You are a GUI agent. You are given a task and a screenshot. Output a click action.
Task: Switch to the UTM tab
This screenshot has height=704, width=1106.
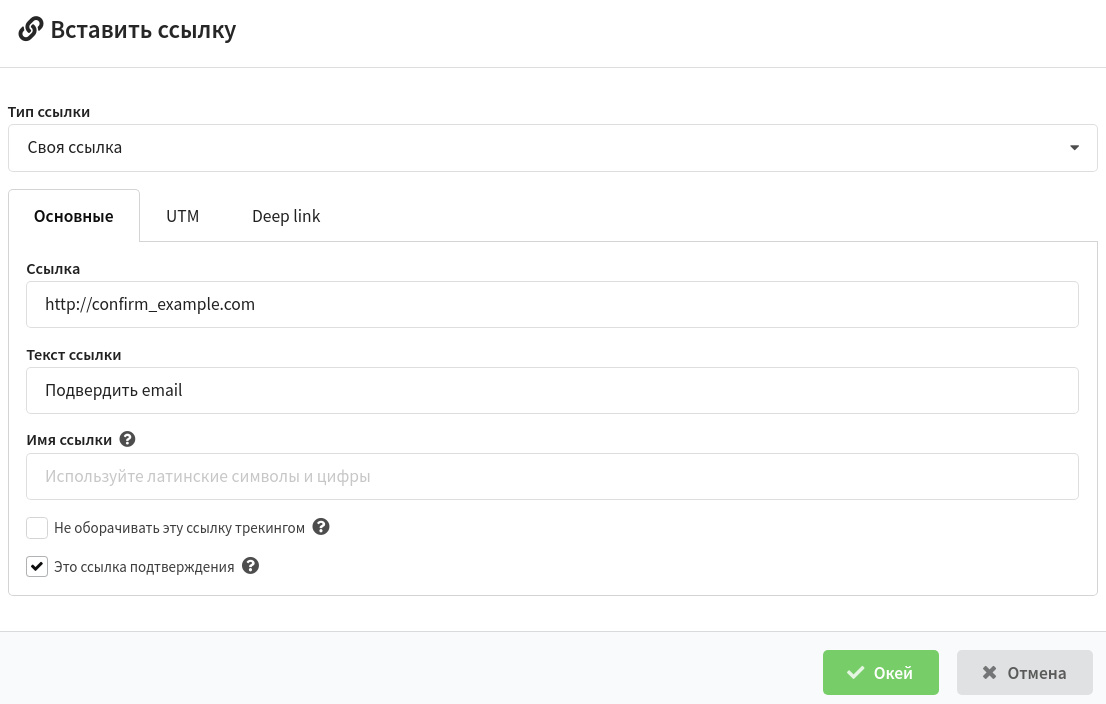(x=183, y=216)
